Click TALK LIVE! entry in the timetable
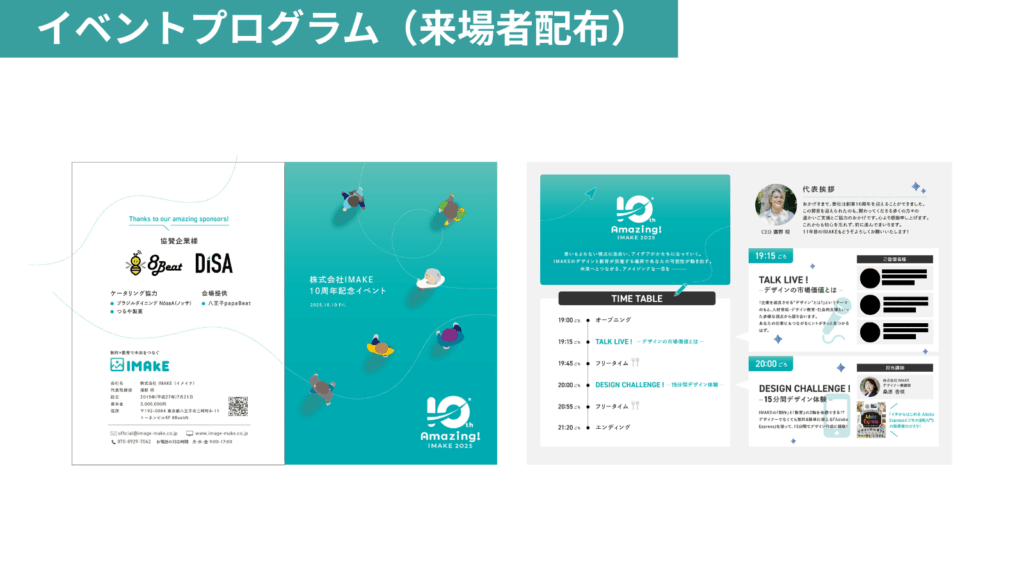Image resolution: width=1024 pixels, height=576 pixels. pos(615,341)
